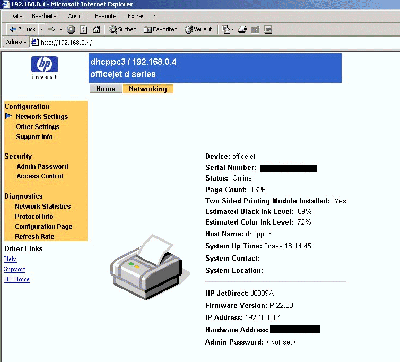The image size is (400, 362).
Task: Click the Home icon in toolbar
Action: [x=96, y=30]
